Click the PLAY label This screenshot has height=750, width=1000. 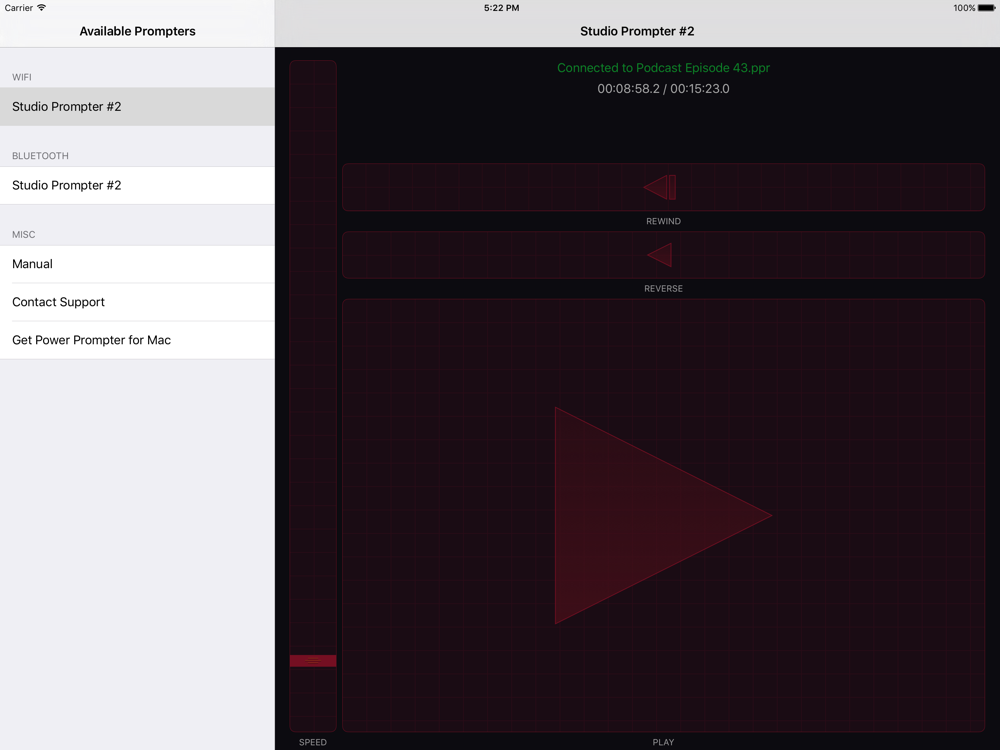(663, 742)
